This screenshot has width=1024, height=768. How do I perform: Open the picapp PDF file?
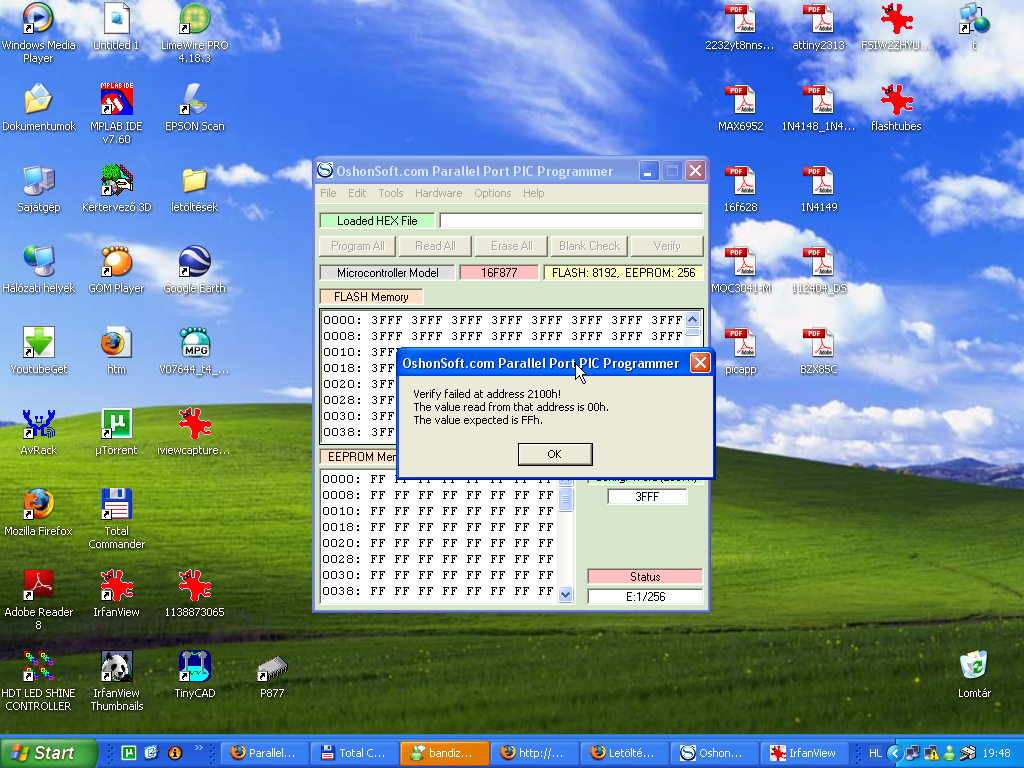click(x=741, y=351)
